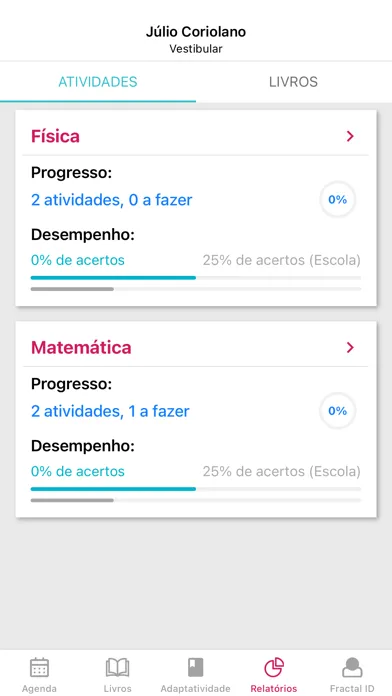Tap the Matemática 0% progress circle
392x696 pixels.
(337, 411)
